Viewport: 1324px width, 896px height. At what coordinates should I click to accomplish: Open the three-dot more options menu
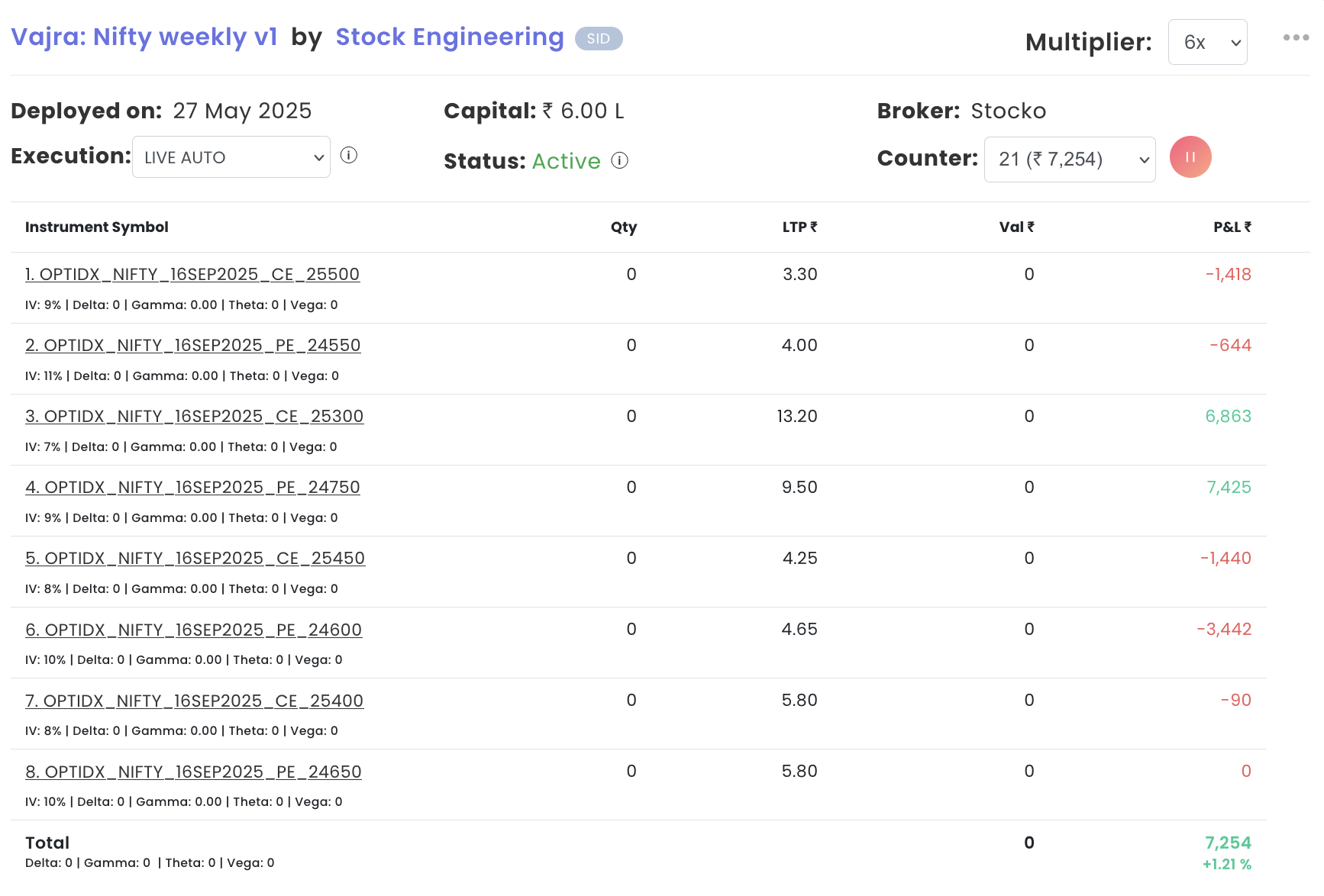[1295, 37]
